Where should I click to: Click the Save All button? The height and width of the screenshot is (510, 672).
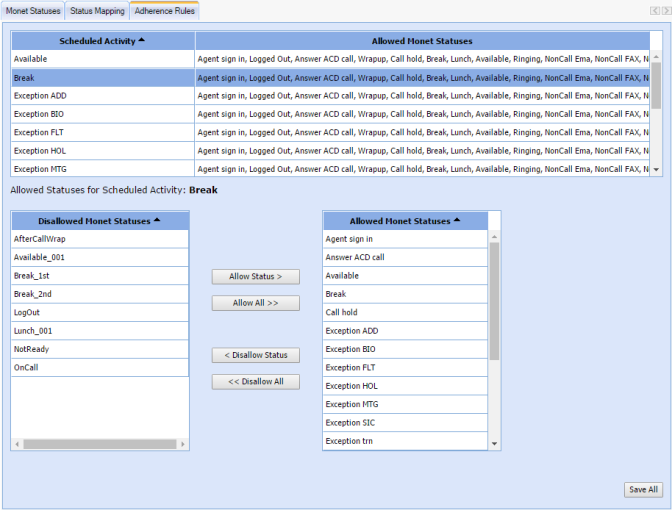pos(642,489)
